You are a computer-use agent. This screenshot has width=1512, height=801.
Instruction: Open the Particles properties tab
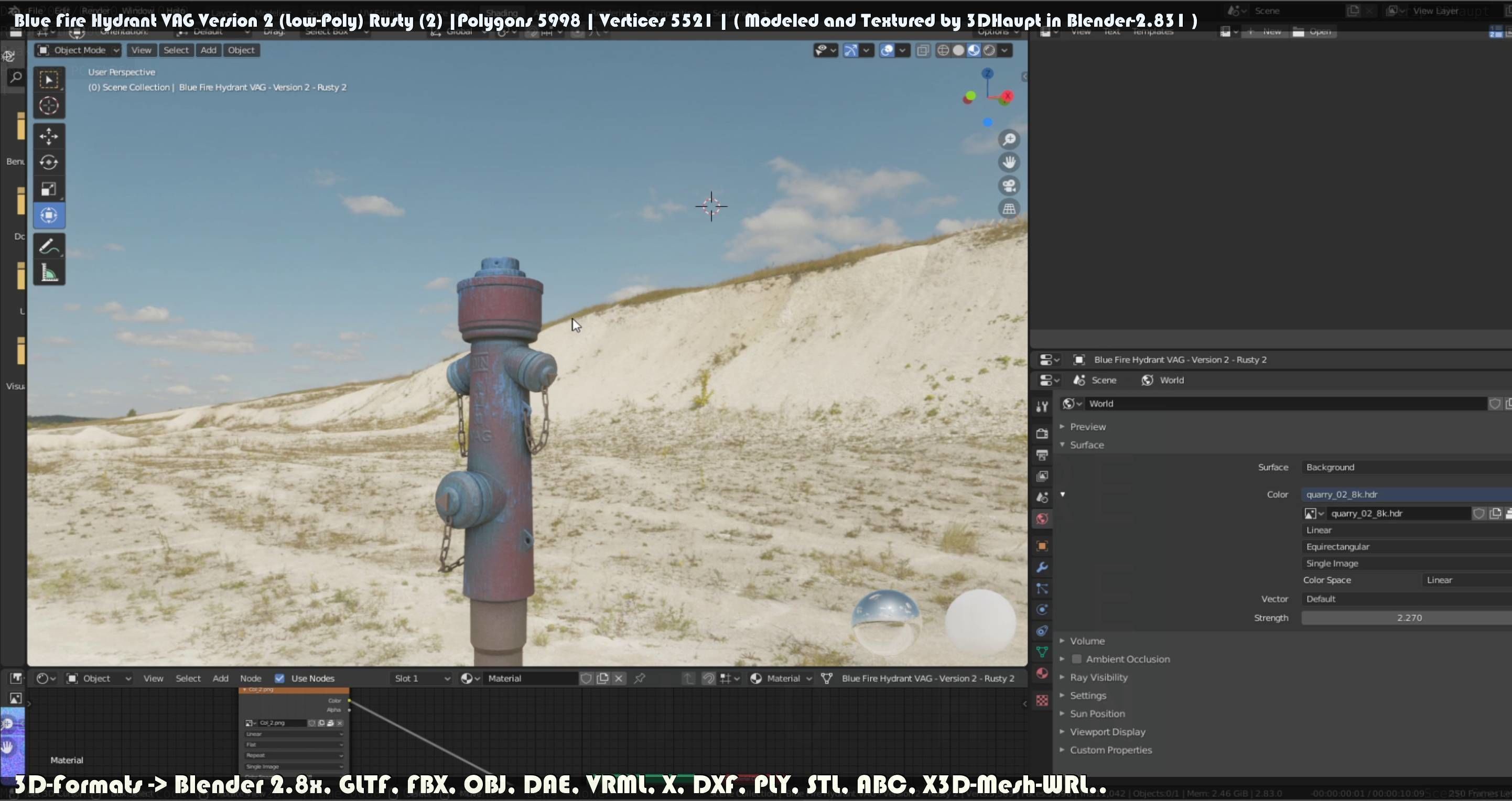[x=1042, y=588]
